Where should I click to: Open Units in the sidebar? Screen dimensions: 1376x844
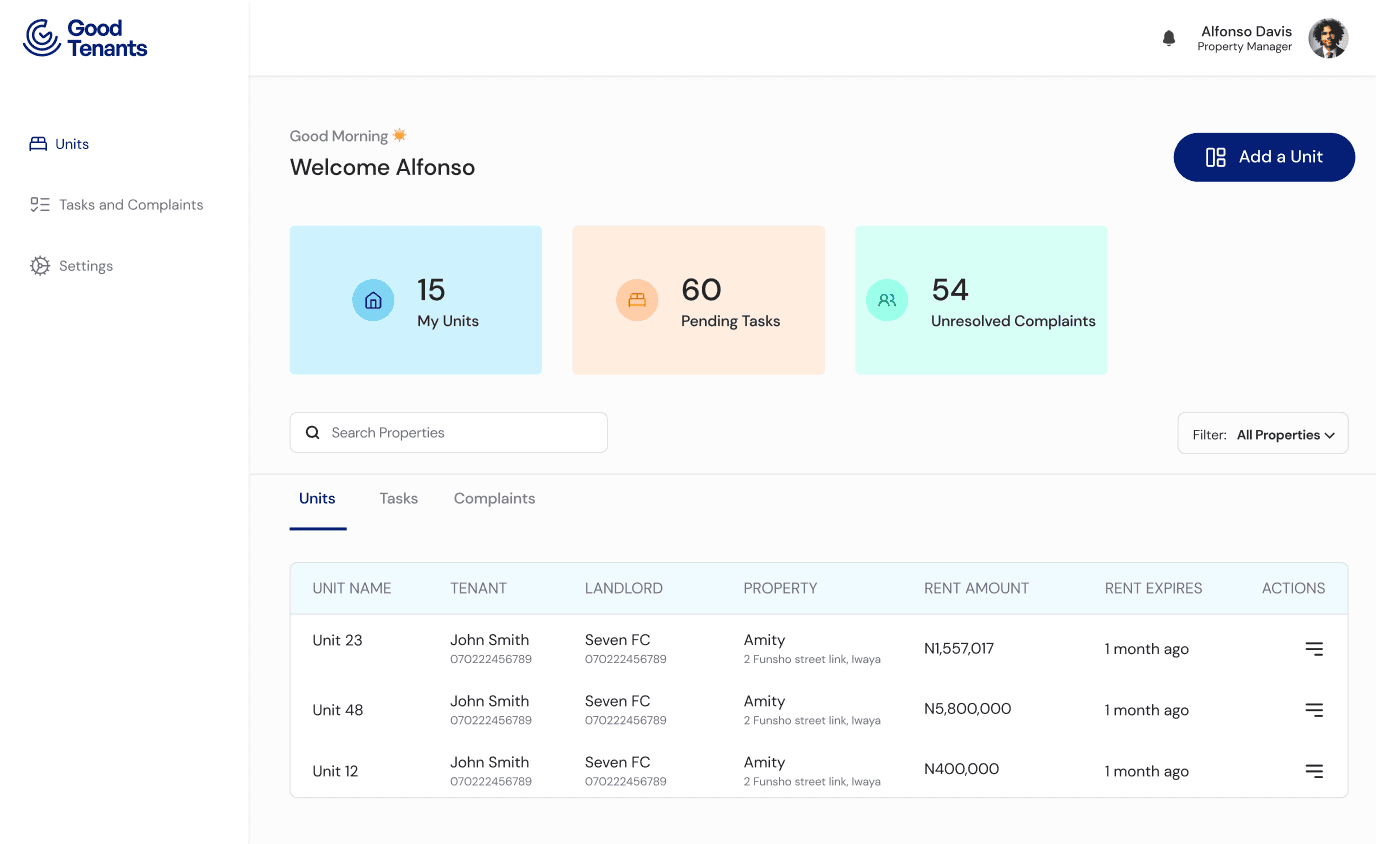click(x=60, y=144)
